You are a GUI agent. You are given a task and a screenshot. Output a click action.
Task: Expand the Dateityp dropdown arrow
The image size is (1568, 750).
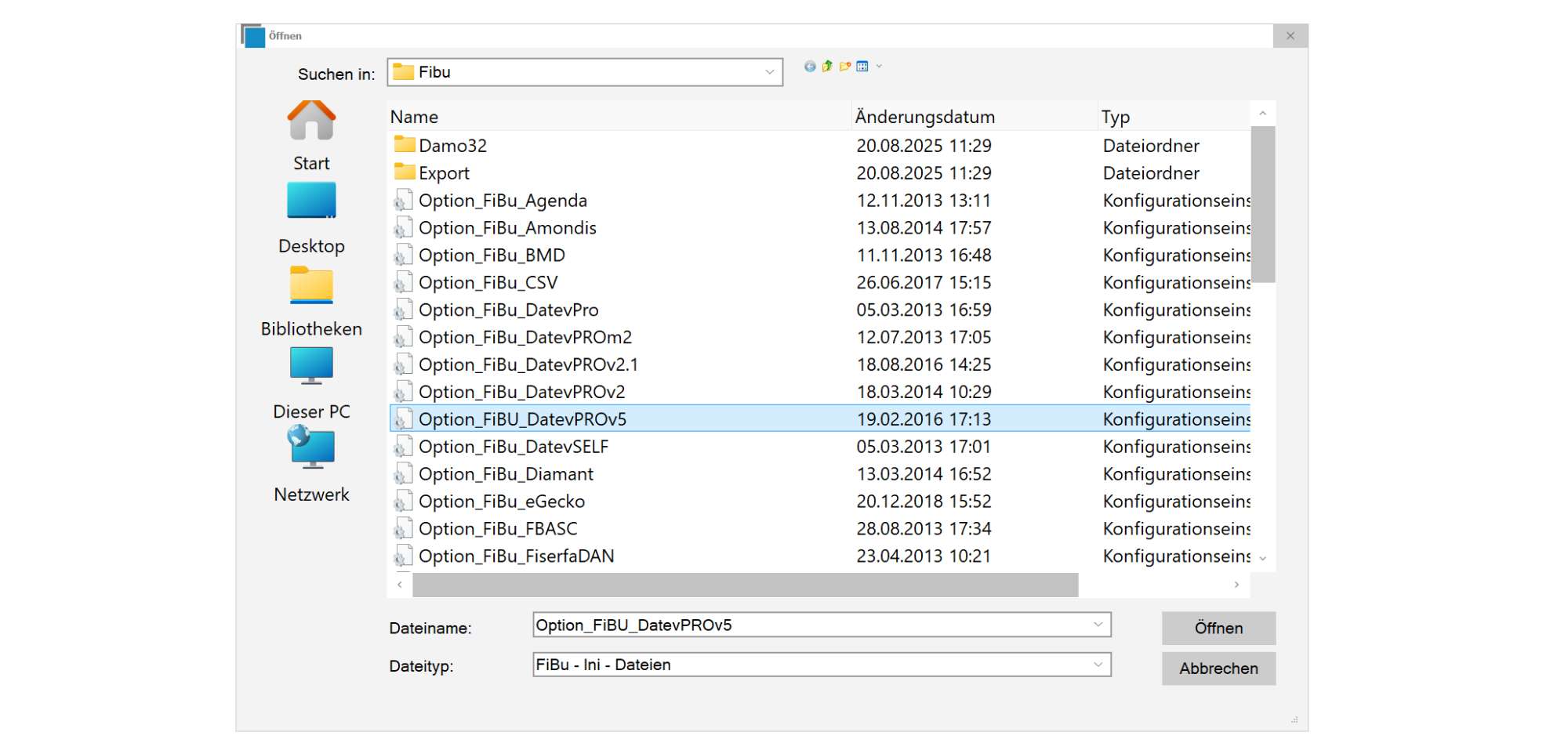click(1098, 665)
